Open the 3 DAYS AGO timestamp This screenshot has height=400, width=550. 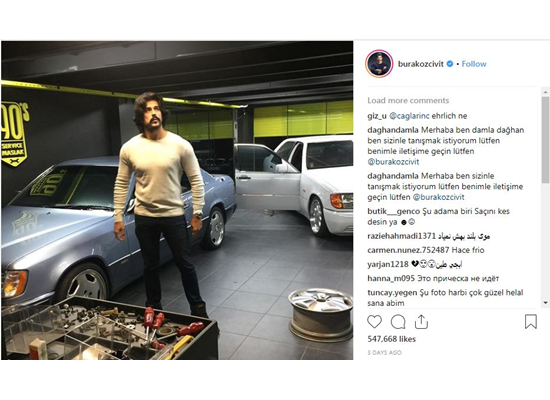coord(384,352)
